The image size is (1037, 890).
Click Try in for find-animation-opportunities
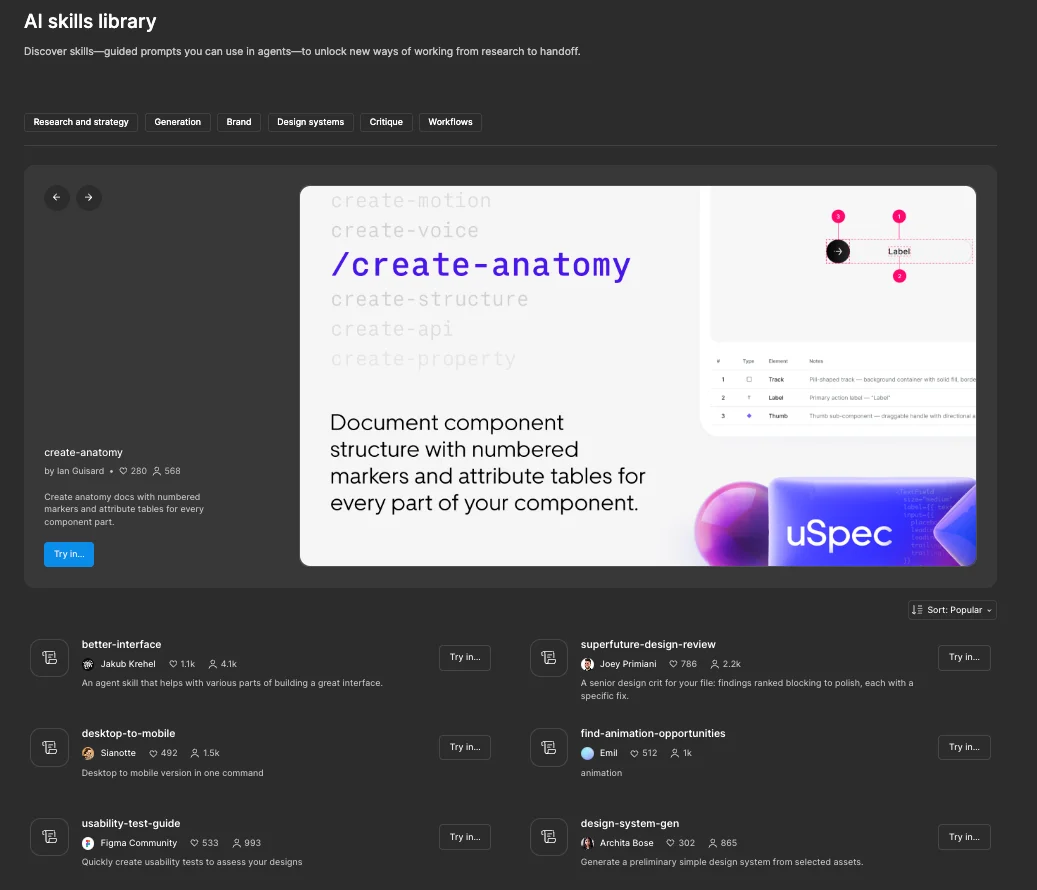(964, 747)
